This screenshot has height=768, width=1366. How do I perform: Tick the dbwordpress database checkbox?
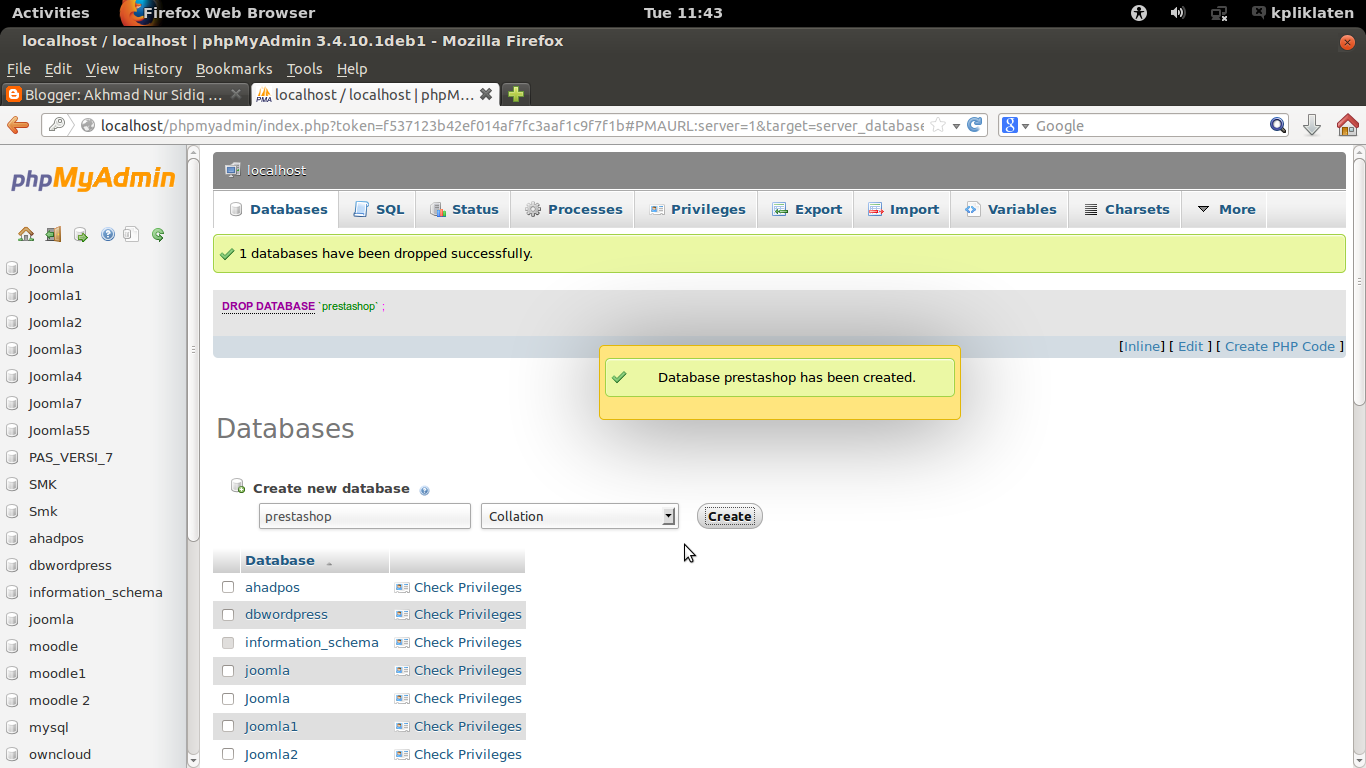coord(228,614)
